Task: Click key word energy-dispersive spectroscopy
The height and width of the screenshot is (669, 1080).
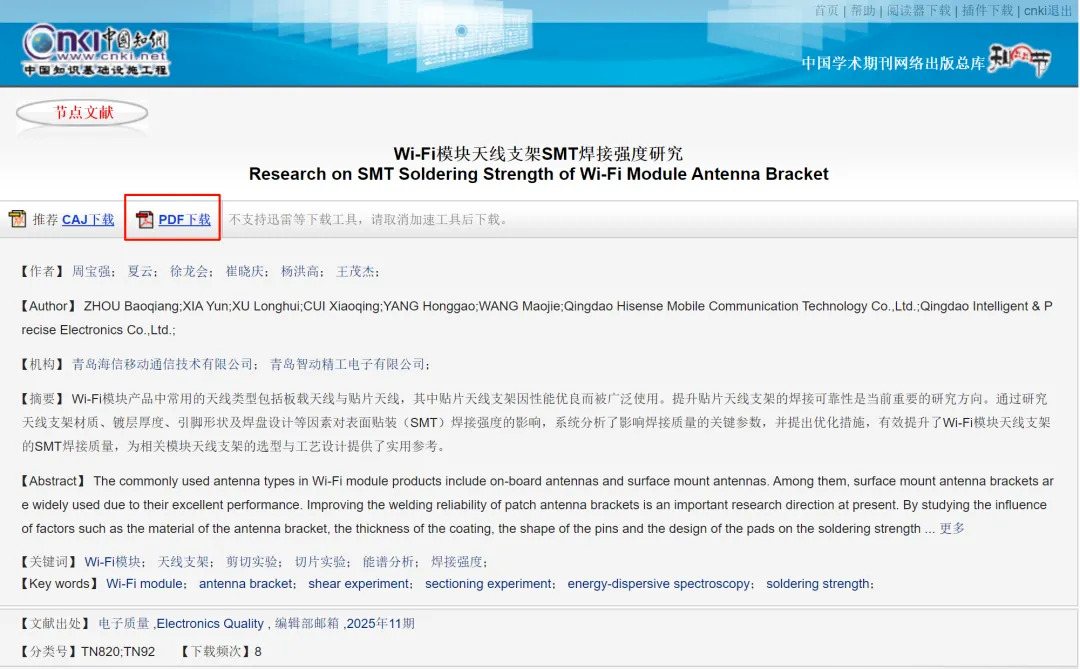Action: coord(658,584)
